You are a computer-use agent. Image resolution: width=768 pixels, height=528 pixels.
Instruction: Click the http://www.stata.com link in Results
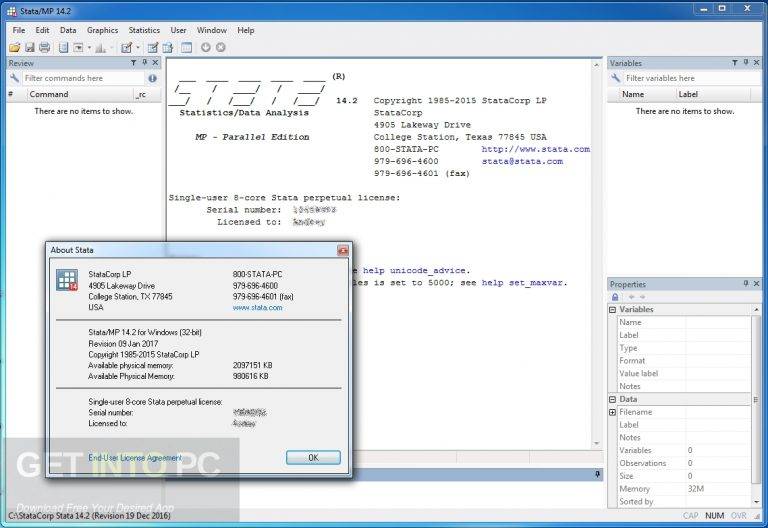pos(535,149)
